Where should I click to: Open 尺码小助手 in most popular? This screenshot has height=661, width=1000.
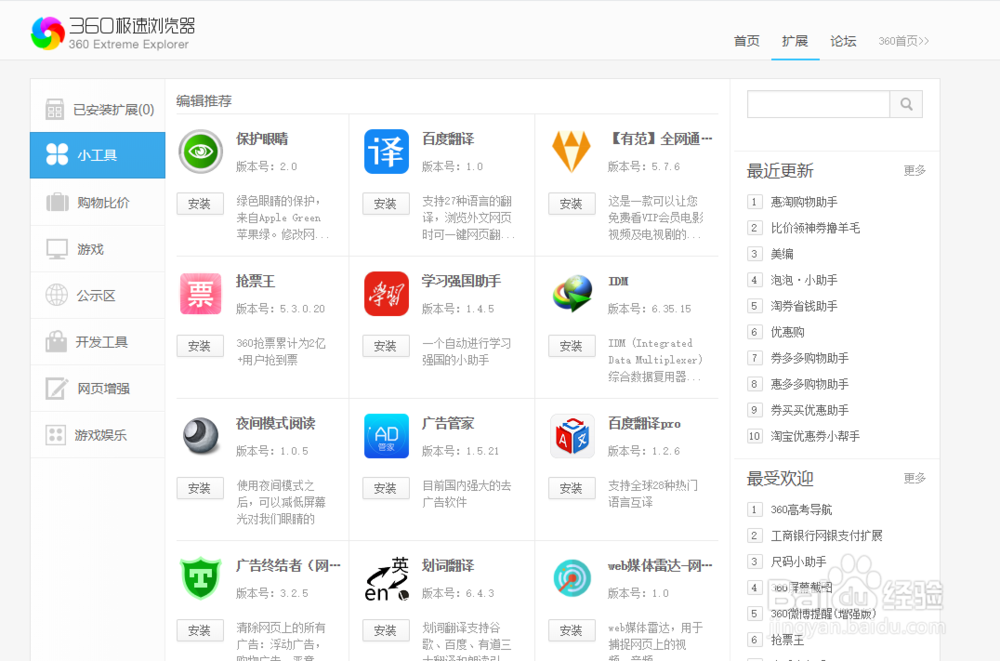[798, 562]
